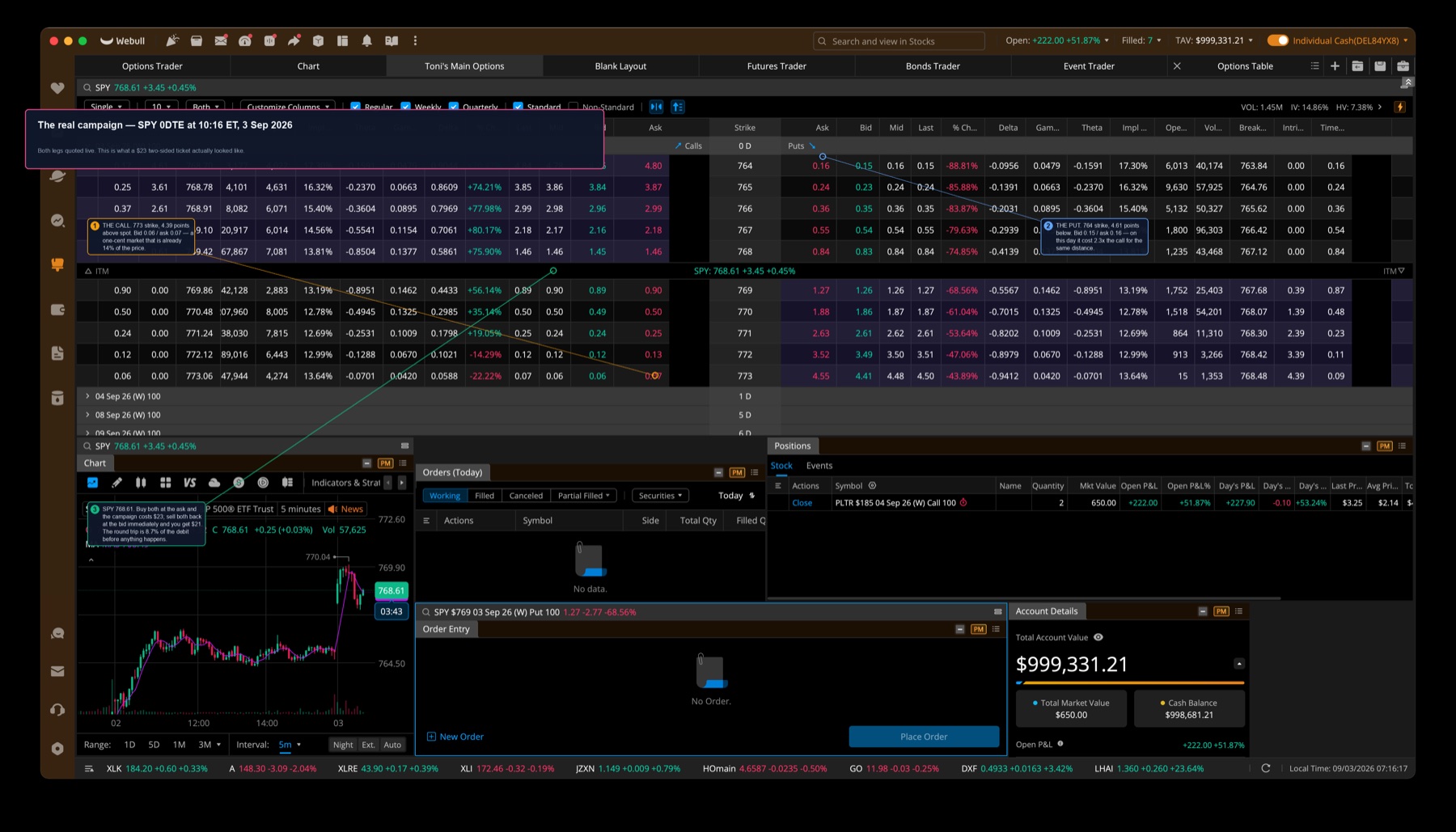
Task: Open the celebration/party icon in top toolbar
Action: coord(172,40)
